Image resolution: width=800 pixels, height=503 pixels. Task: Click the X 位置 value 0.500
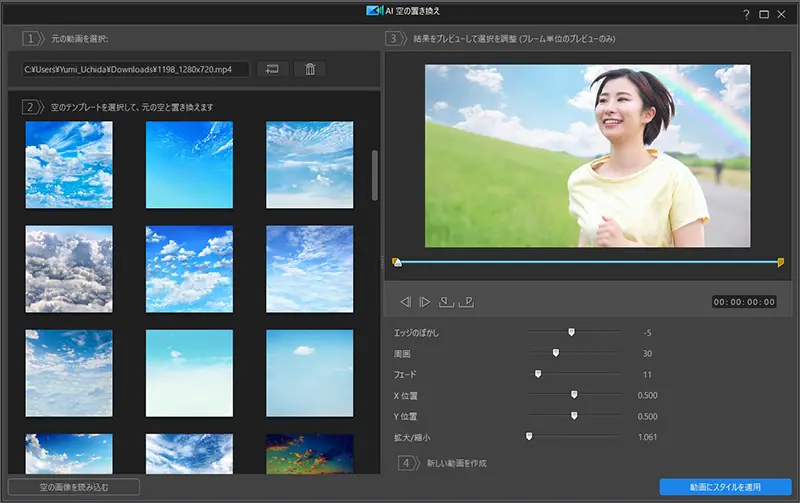click(647, 395)
